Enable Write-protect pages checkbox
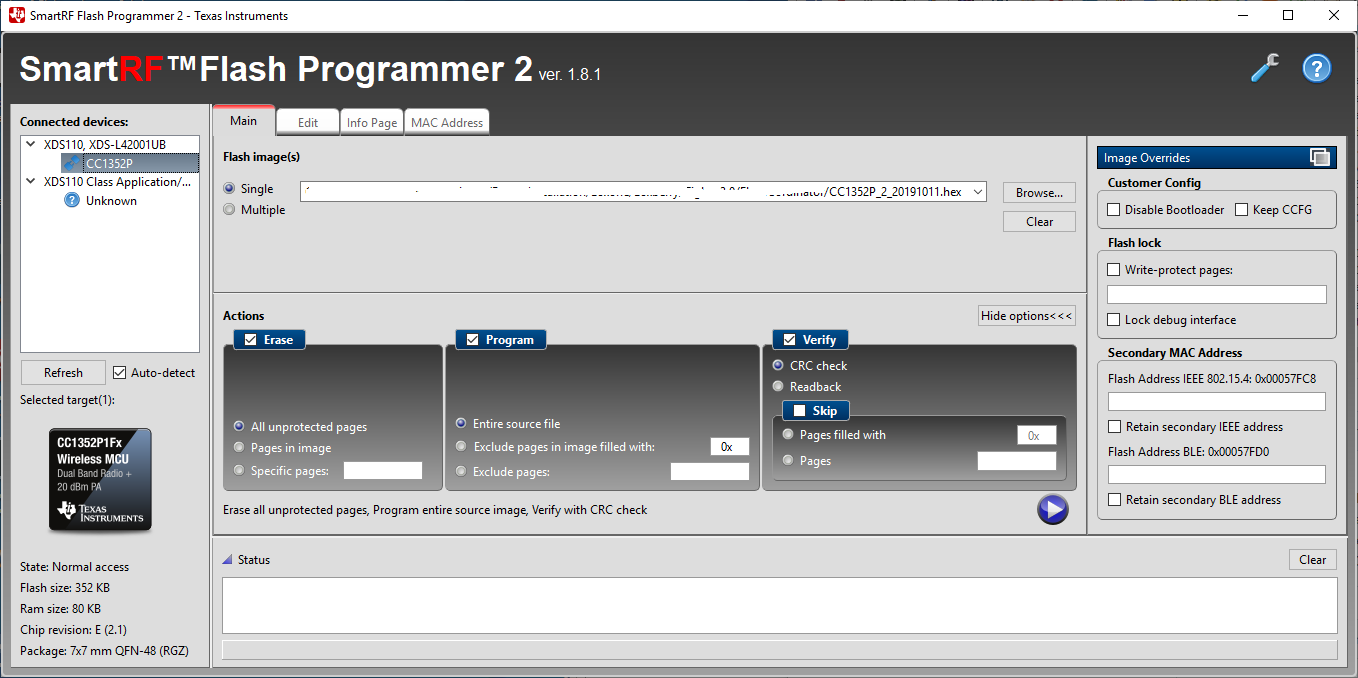Screen dimensions: 1358x678 click(x=1114, y=270)
